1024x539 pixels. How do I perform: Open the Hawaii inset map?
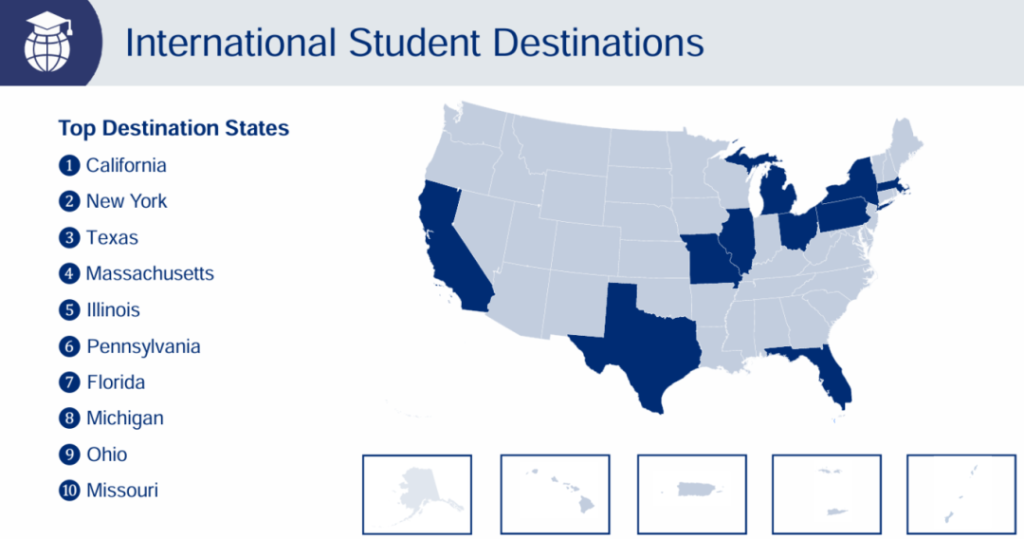(x=554, y=494)
